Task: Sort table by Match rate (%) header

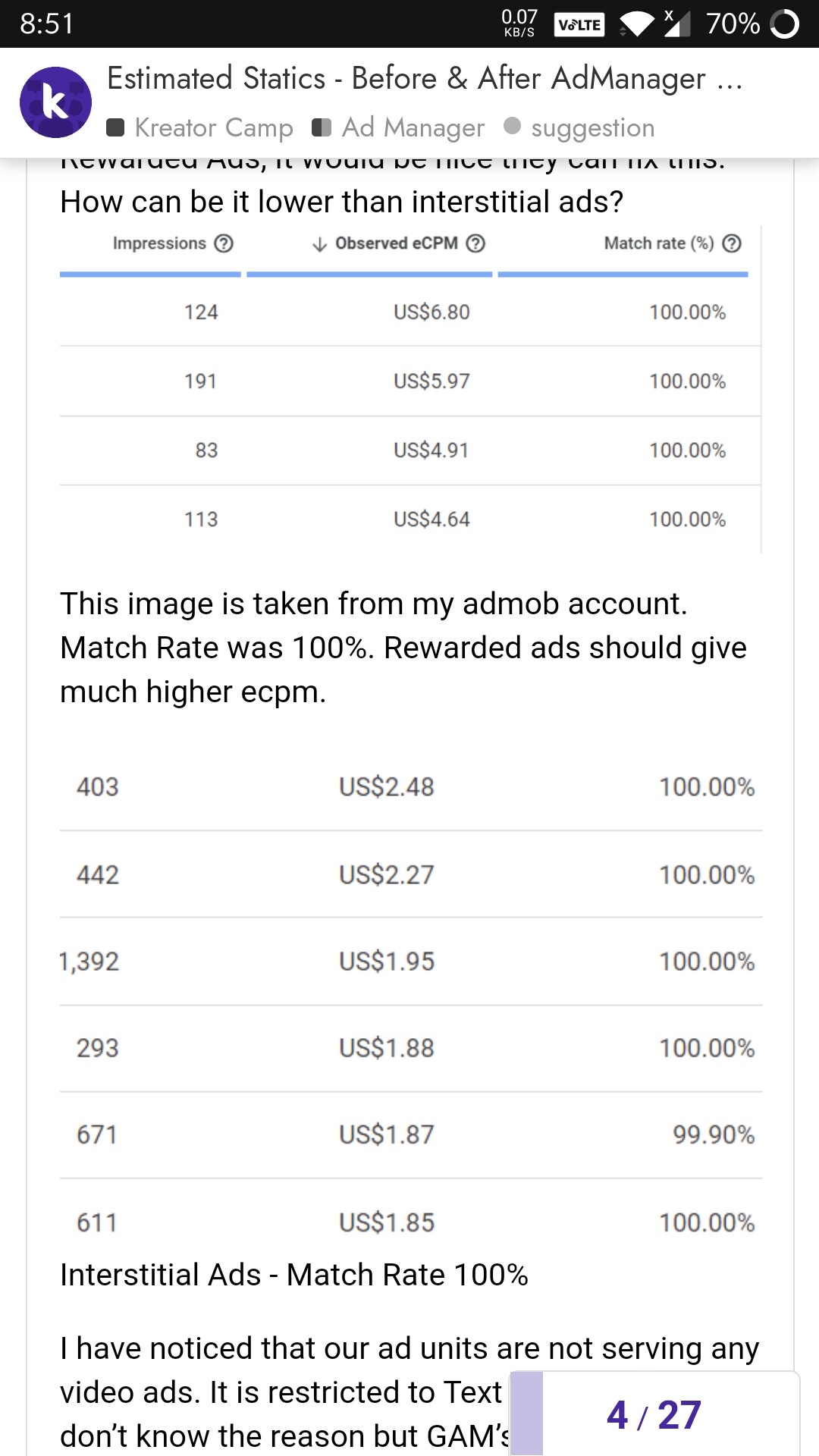Action: pos(659,243)
